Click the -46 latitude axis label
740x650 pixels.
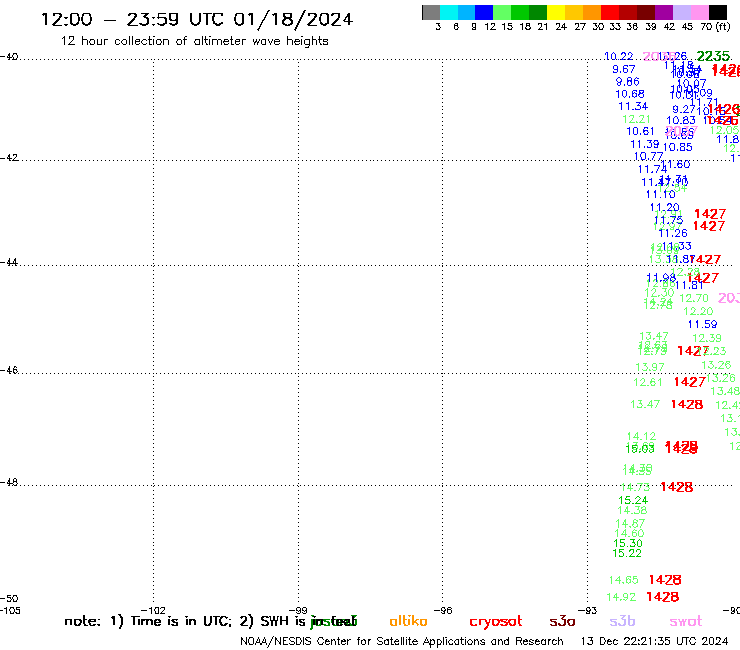[x=9, y=370]
